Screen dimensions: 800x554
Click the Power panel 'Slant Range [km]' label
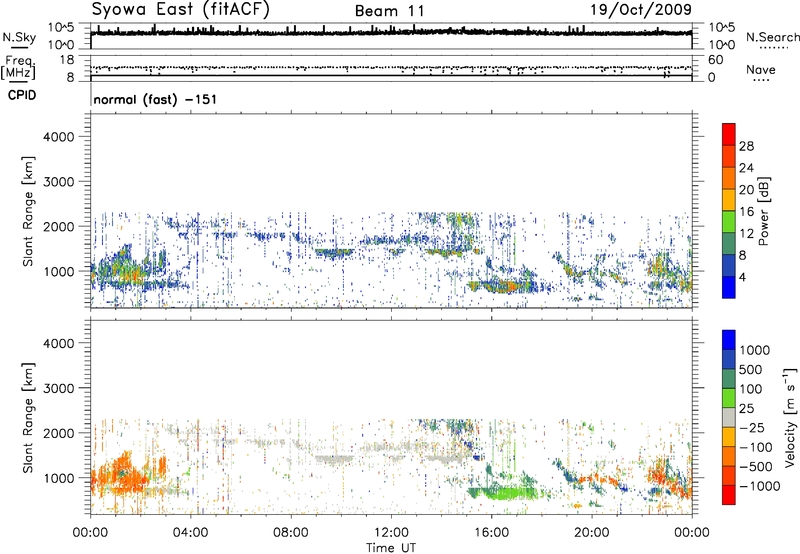28,211
